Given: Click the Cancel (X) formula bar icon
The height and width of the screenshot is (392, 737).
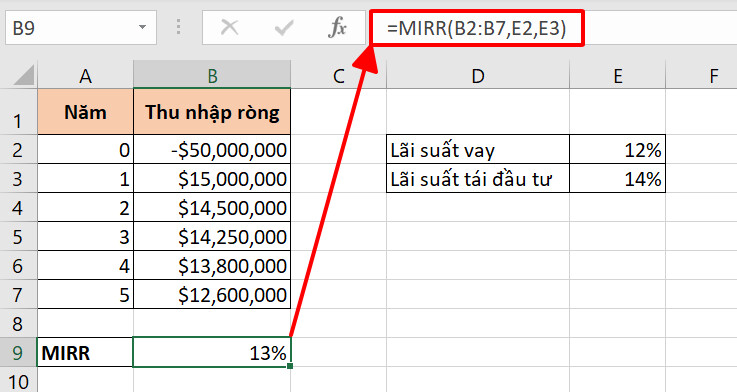Looking at the screenshot, I should pyautogui.click(x=229, y=28).
